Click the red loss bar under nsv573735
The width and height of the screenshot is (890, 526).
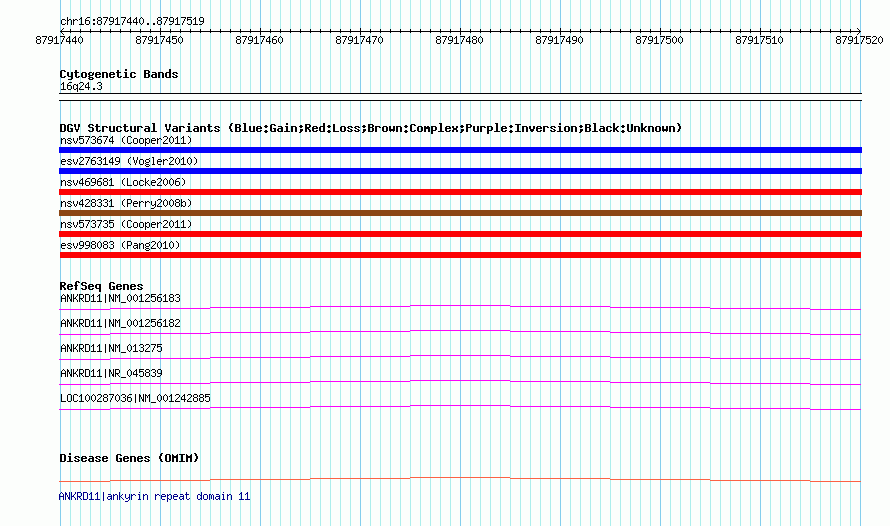pos(460,234)
